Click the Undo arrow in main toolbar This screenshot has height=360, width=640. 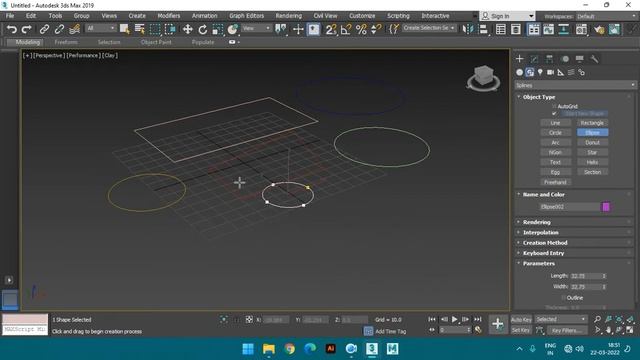12,29
